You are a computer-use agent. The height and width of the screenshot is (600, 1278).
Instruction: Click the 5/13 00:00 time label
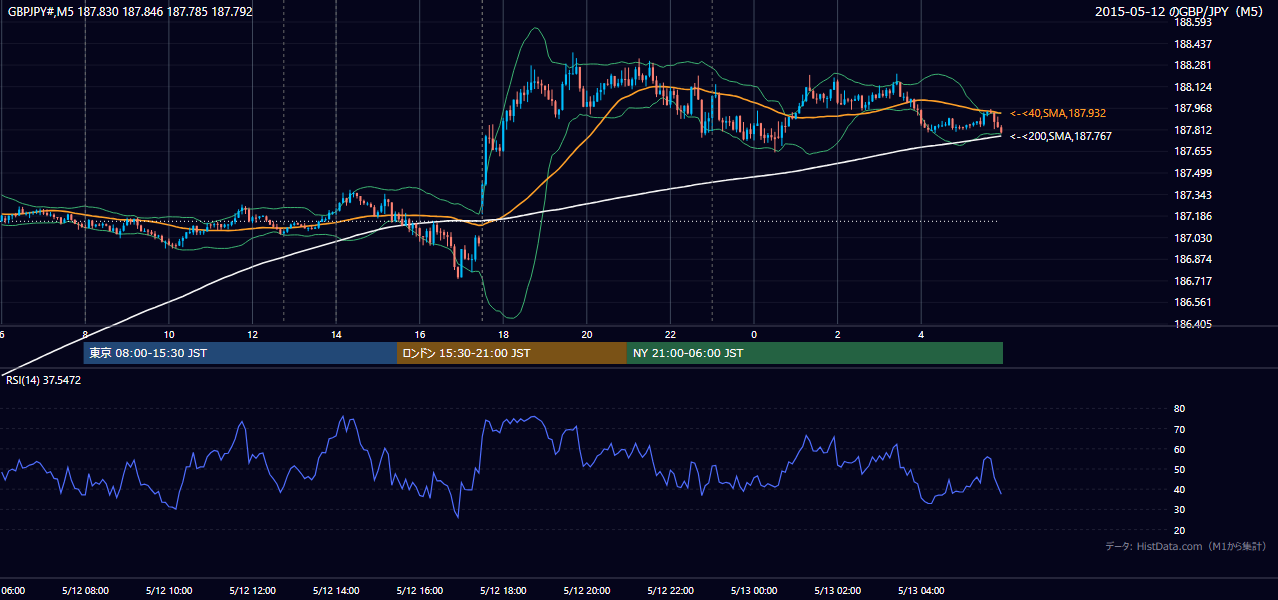tap(754, 591)
